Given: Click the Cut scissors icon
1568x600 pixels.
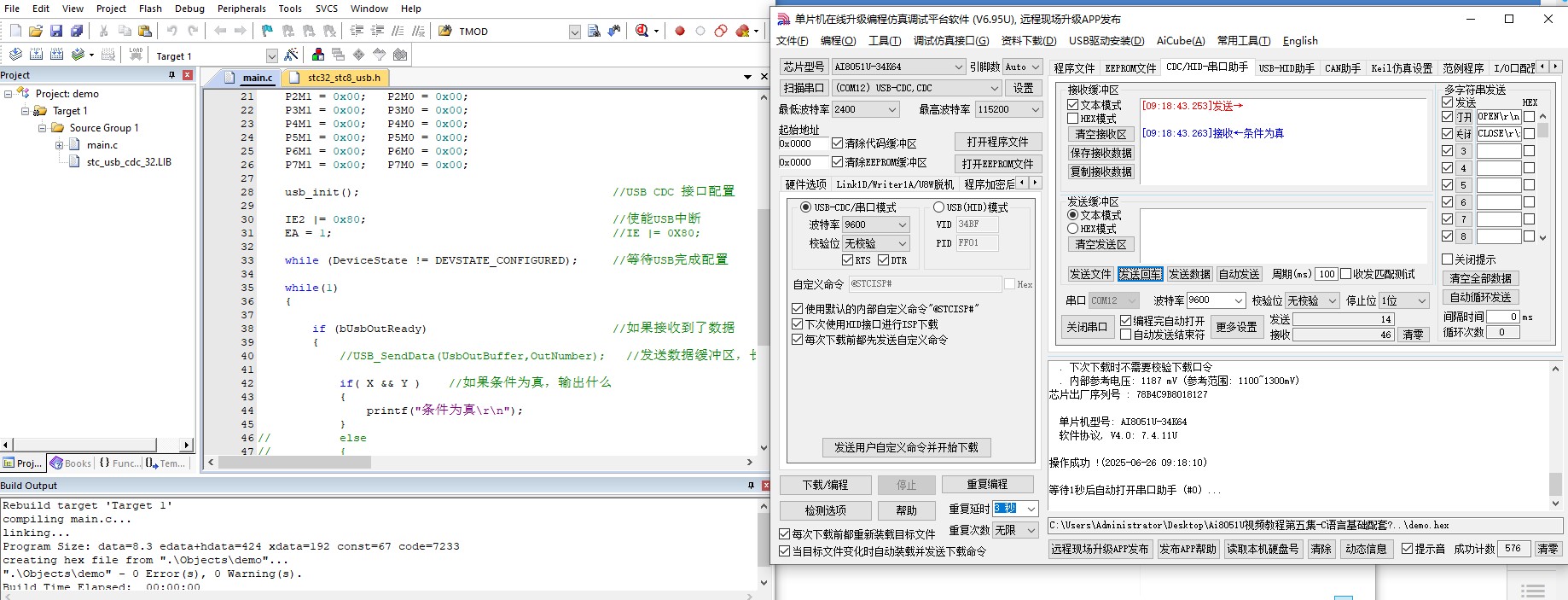Looking at the screenshot, I should tap(103, 31).
